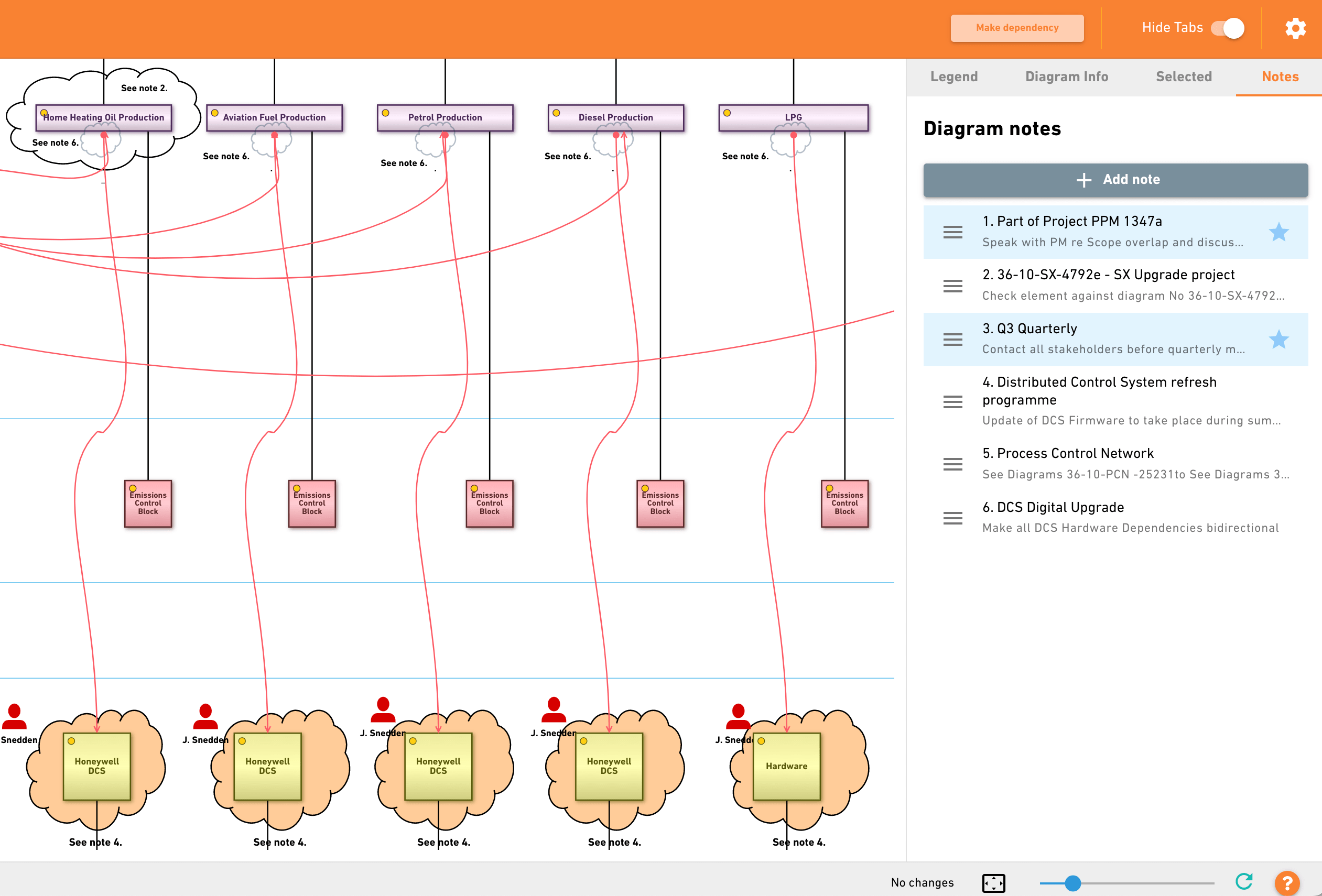
Task: Click the Add note button
Action: (x=1115, y=180)
